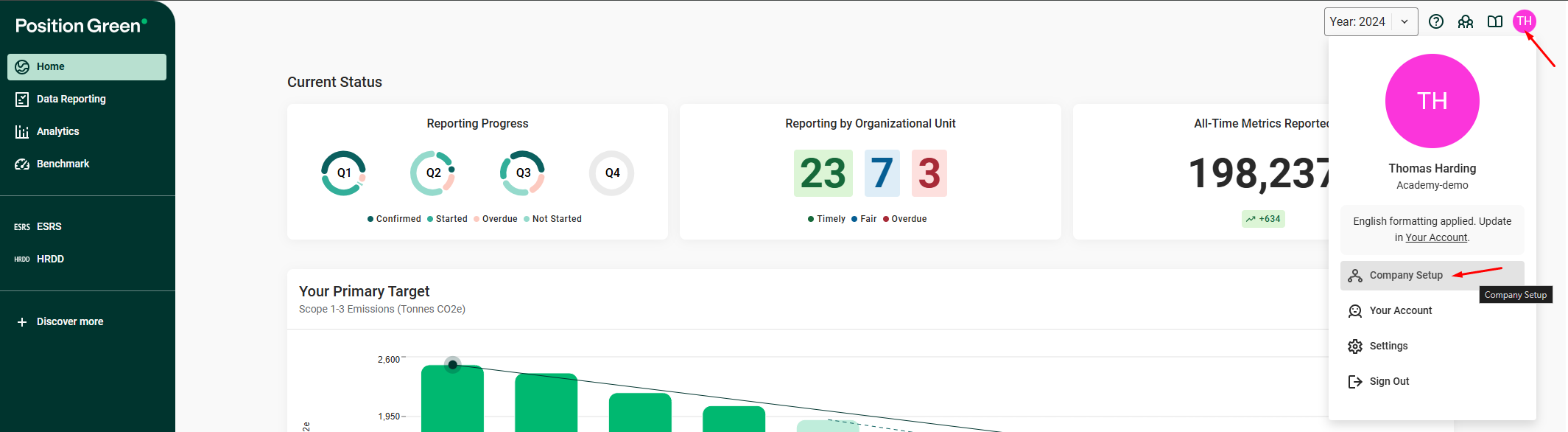
Task: Click the Fair legend label
Action: tap(868, 219)
